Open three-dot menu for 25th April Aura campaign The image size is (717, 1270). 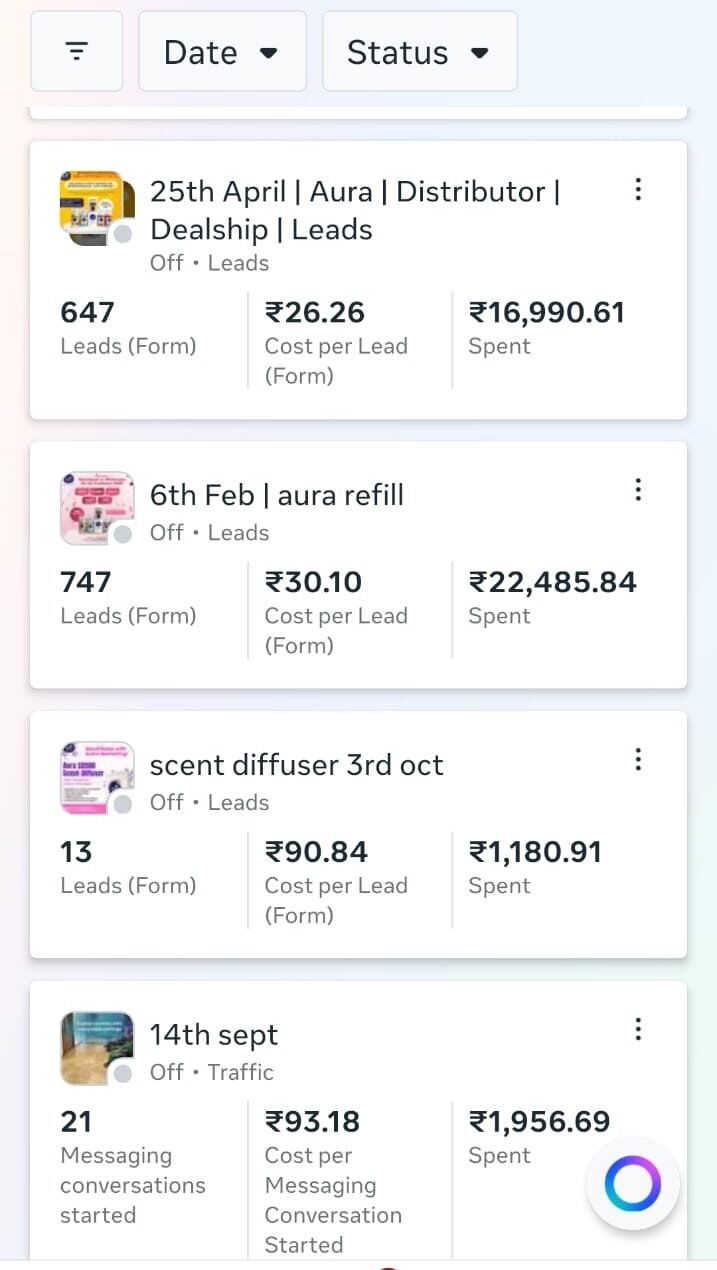point(638,190)
